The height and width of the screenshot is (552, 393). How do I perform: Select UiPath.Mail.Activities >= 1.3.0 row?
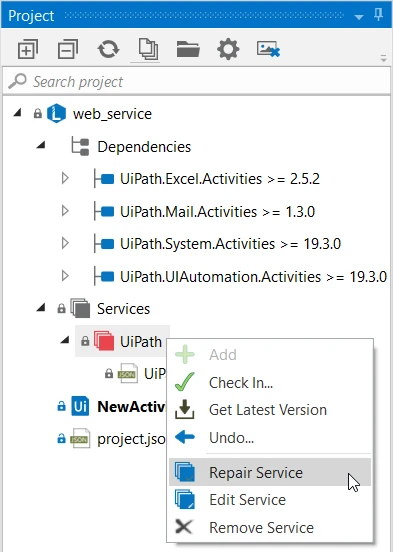pos(217,212)
